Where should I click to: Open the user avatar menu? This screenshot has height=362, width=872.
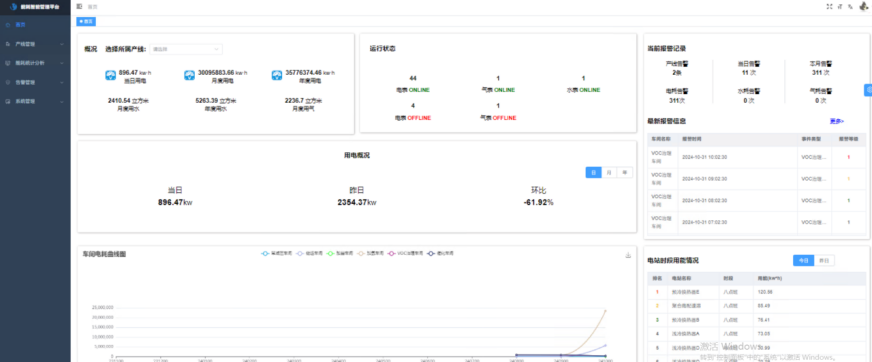pos(864,6)
